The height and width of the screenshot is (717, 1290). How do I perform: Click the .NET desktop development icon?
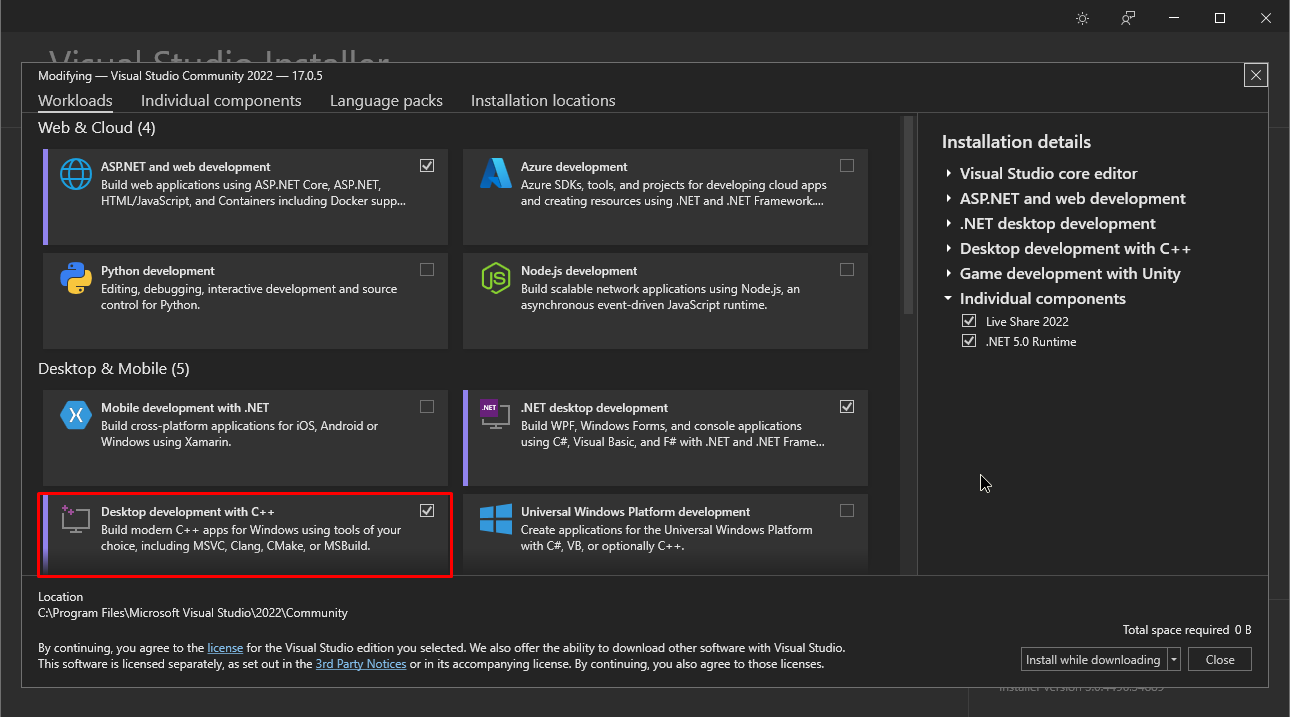tap(495, 415)
